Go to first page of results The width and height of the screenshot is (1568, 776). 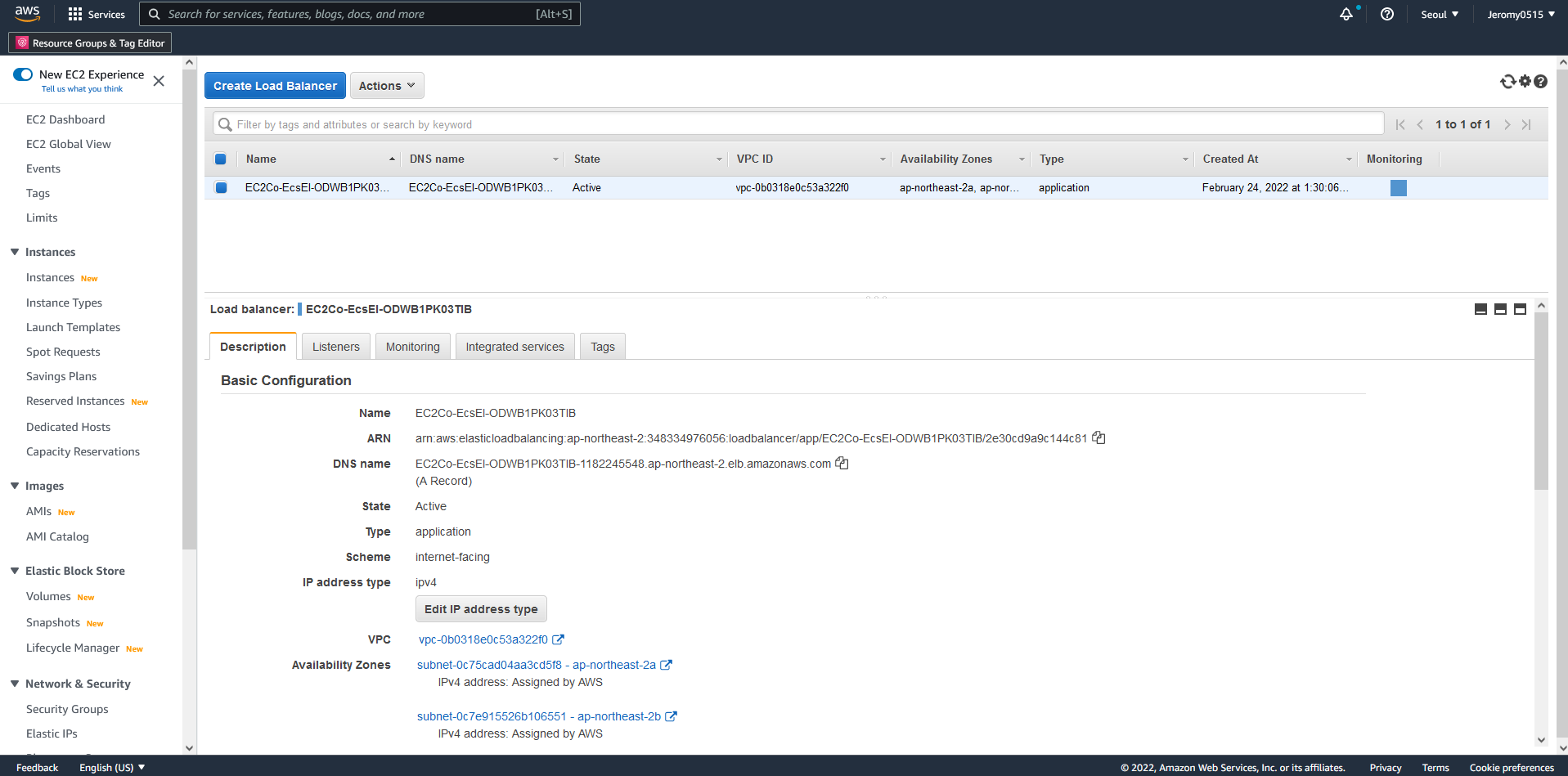[x=1400, y=124]
